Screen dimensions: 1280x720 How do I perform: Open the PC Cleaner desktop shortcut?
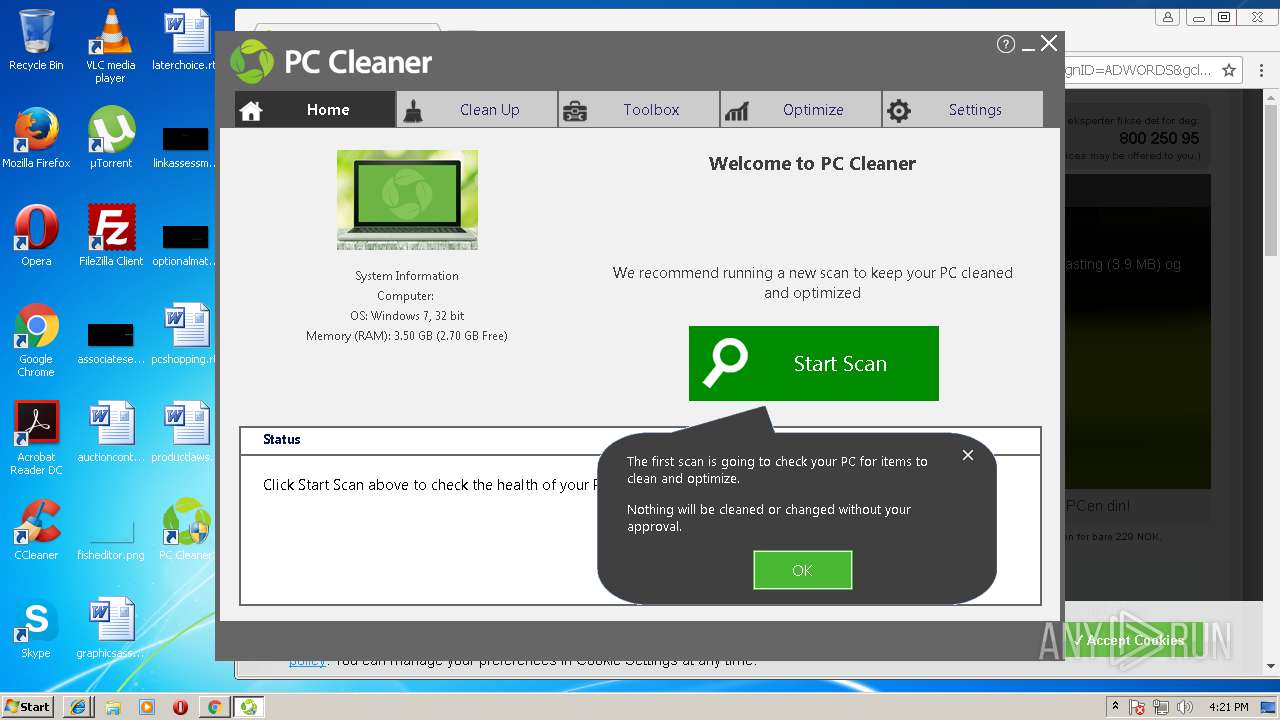pos(186,530)
